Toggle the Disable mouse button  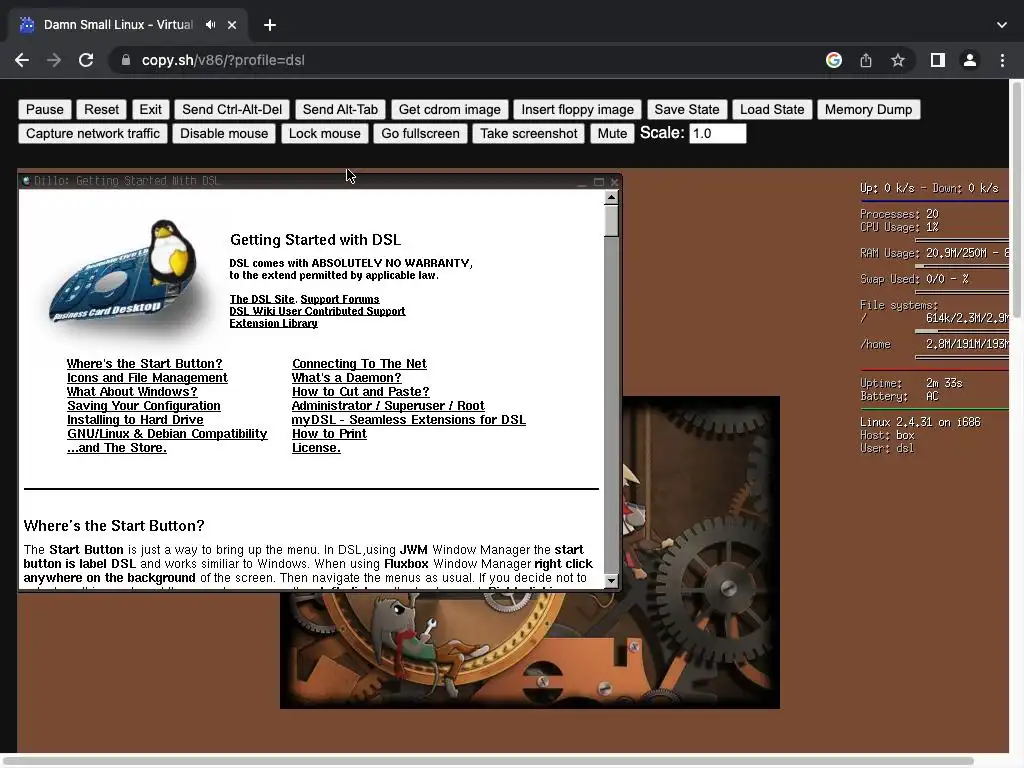(224, 133)
